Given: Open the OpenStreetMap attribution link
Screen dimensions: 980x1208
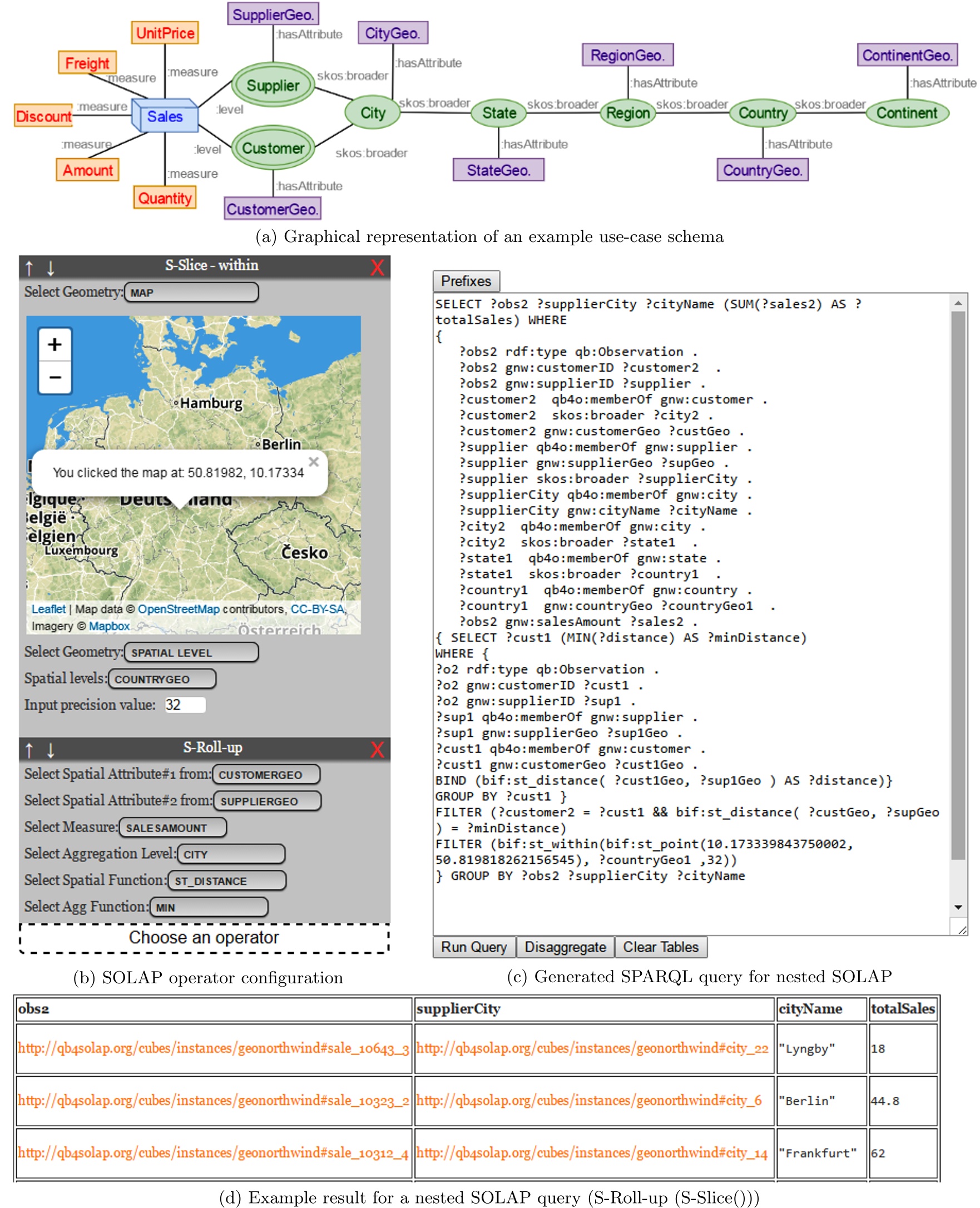Looking at the screenshot, I should 180,609.
